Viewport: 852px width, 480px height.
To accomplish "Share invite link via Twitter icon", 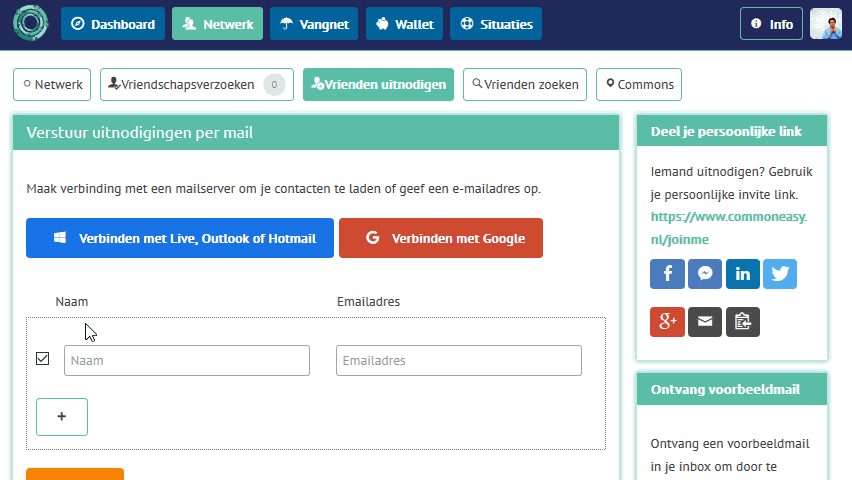I will [780, 273].
